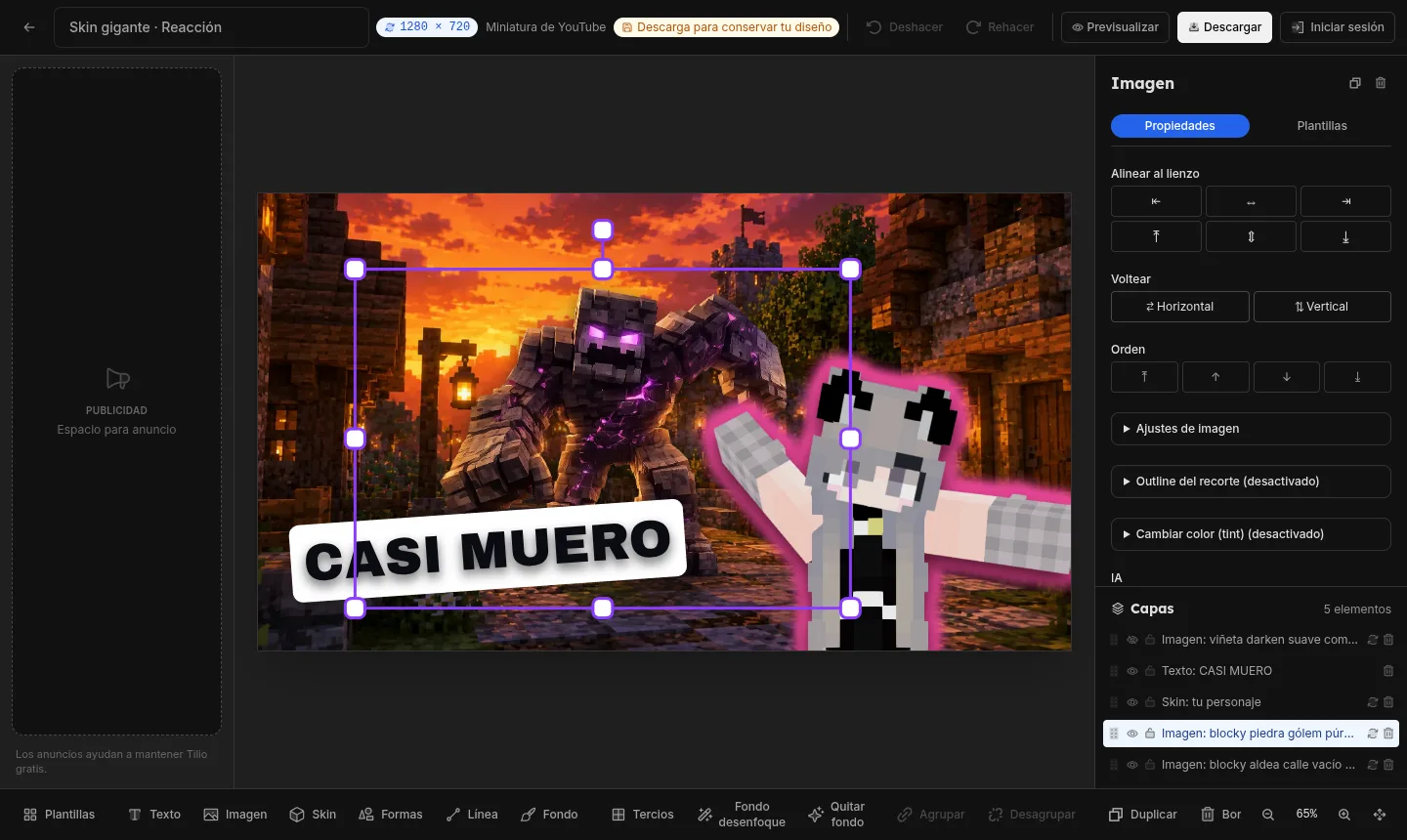Delete the viñeta darken layer
1407x840 pixels.
click(x=1388, y=640)
